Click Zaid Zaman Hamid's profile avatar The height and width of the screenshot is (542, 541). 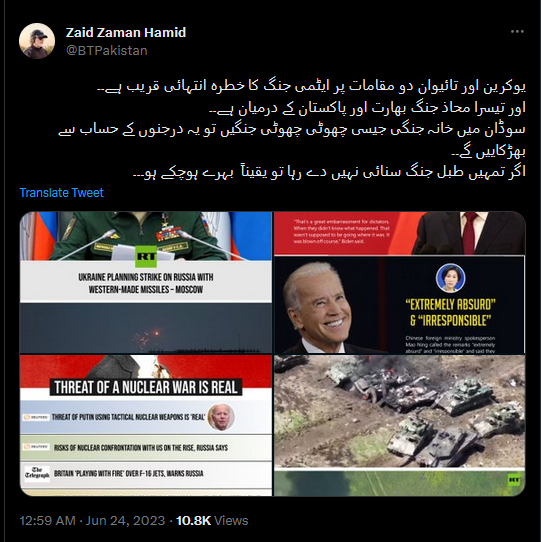pos(37,41)
